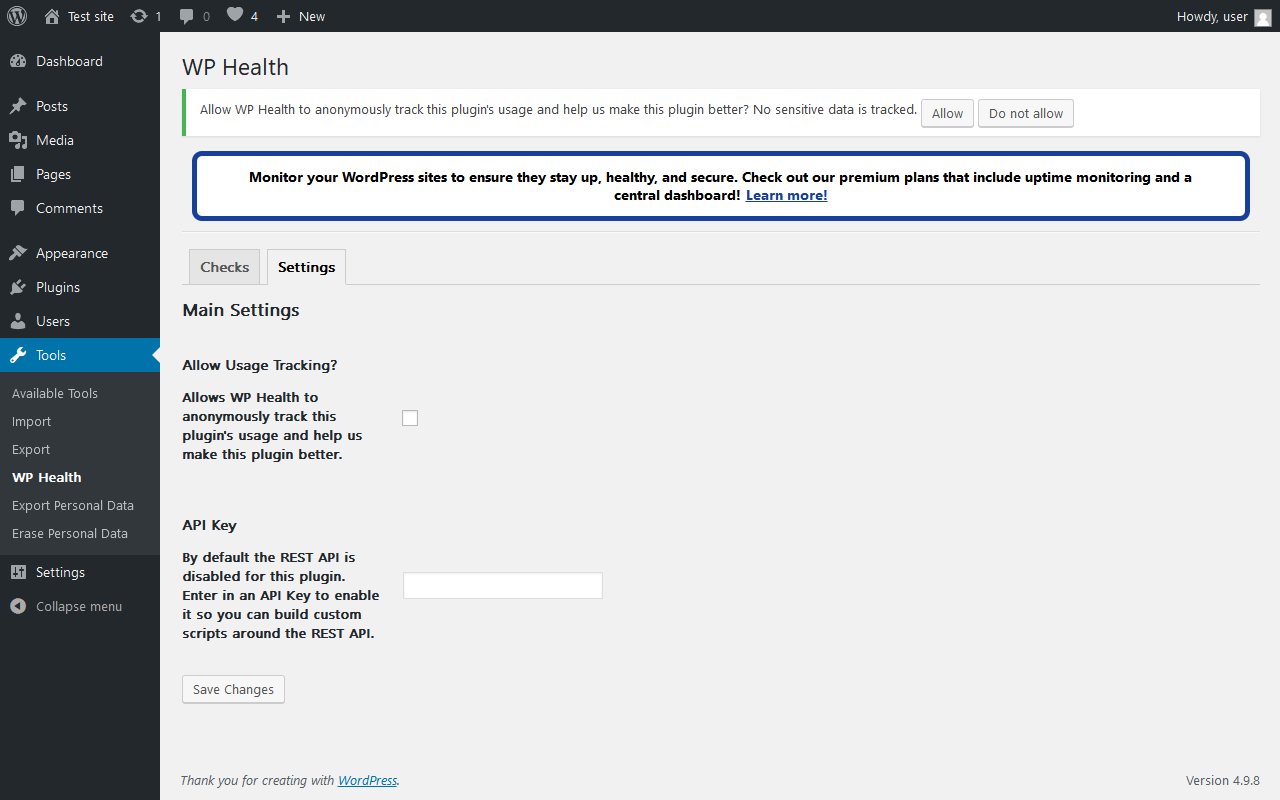
Task: Click the user avatar icon
Action: pos(1263,16)
